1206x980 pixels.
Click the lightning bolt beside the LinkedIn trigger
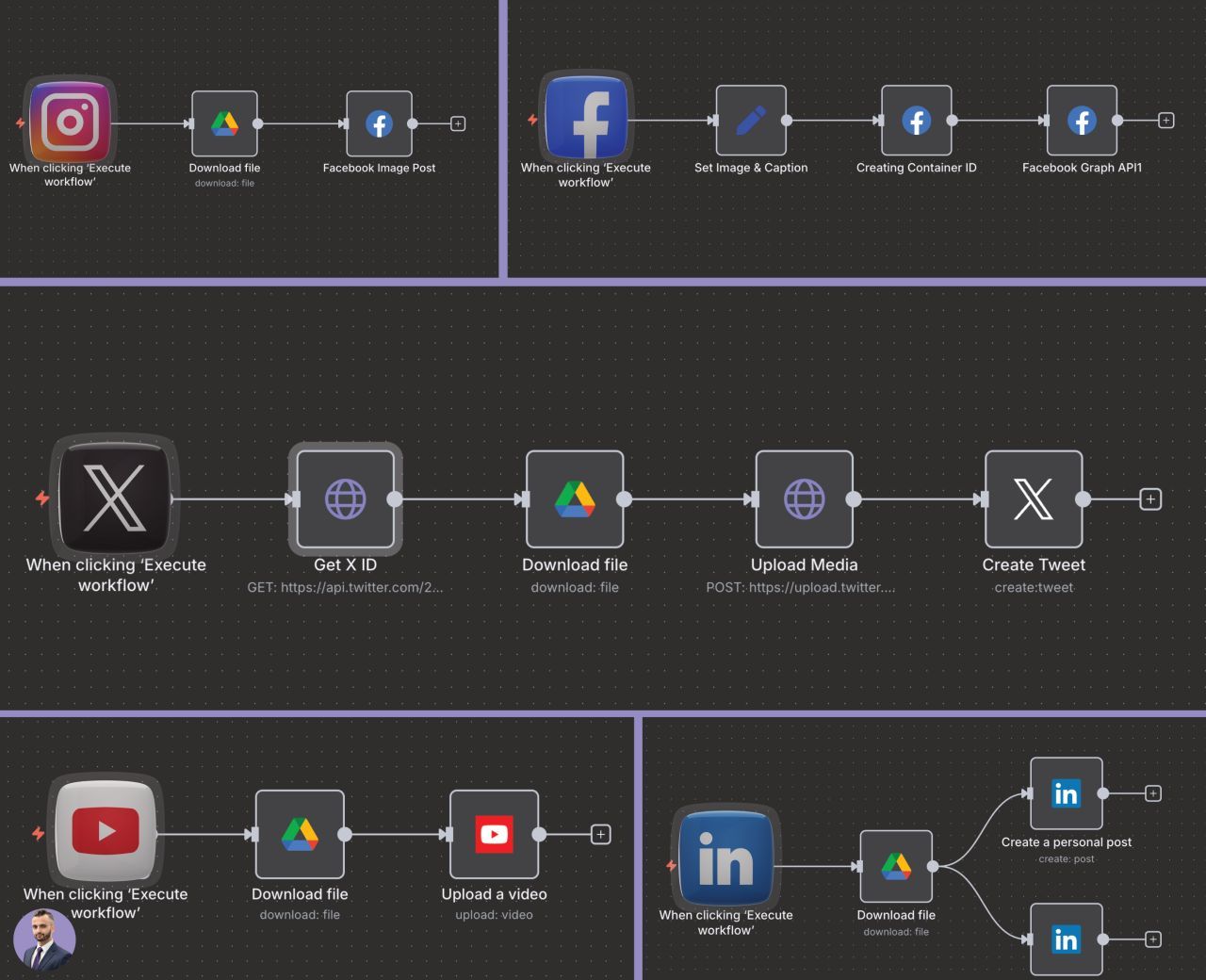pyautogui.click(x=671, y=865)
